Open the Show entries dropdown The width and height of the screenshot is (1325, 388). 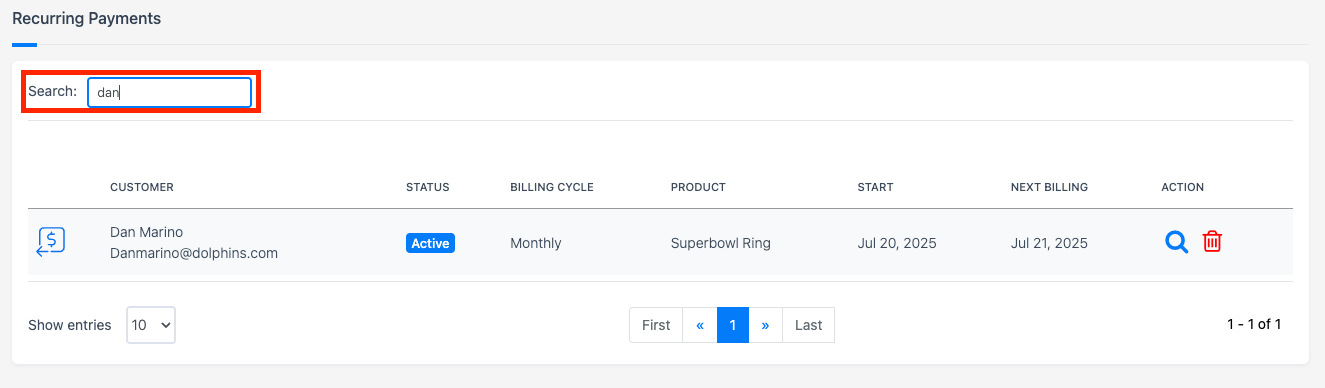click(151, 325)
